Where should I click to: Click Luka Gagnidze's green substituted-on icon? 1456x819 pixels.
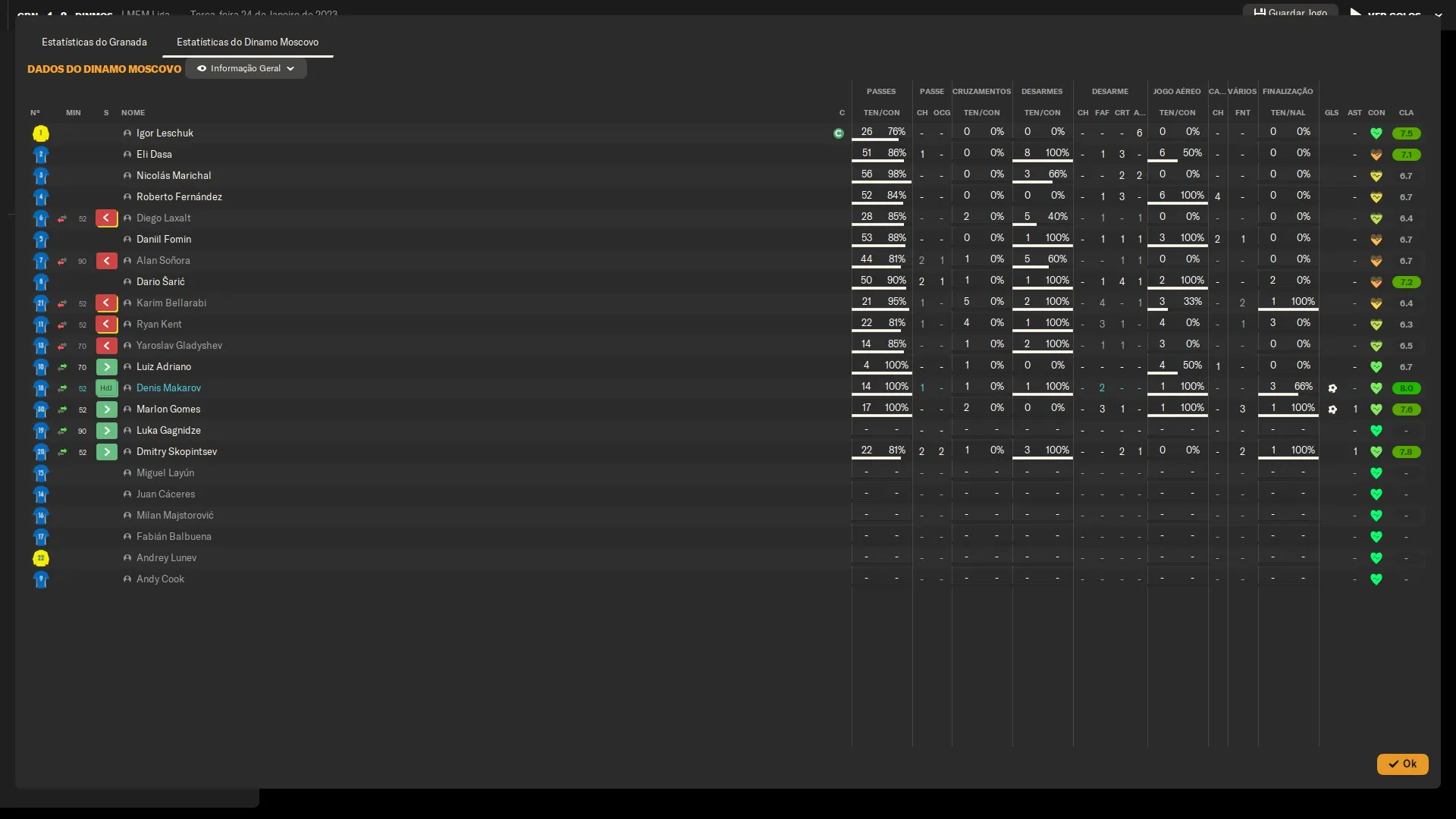pyautogui.click(x=106, y=431)
